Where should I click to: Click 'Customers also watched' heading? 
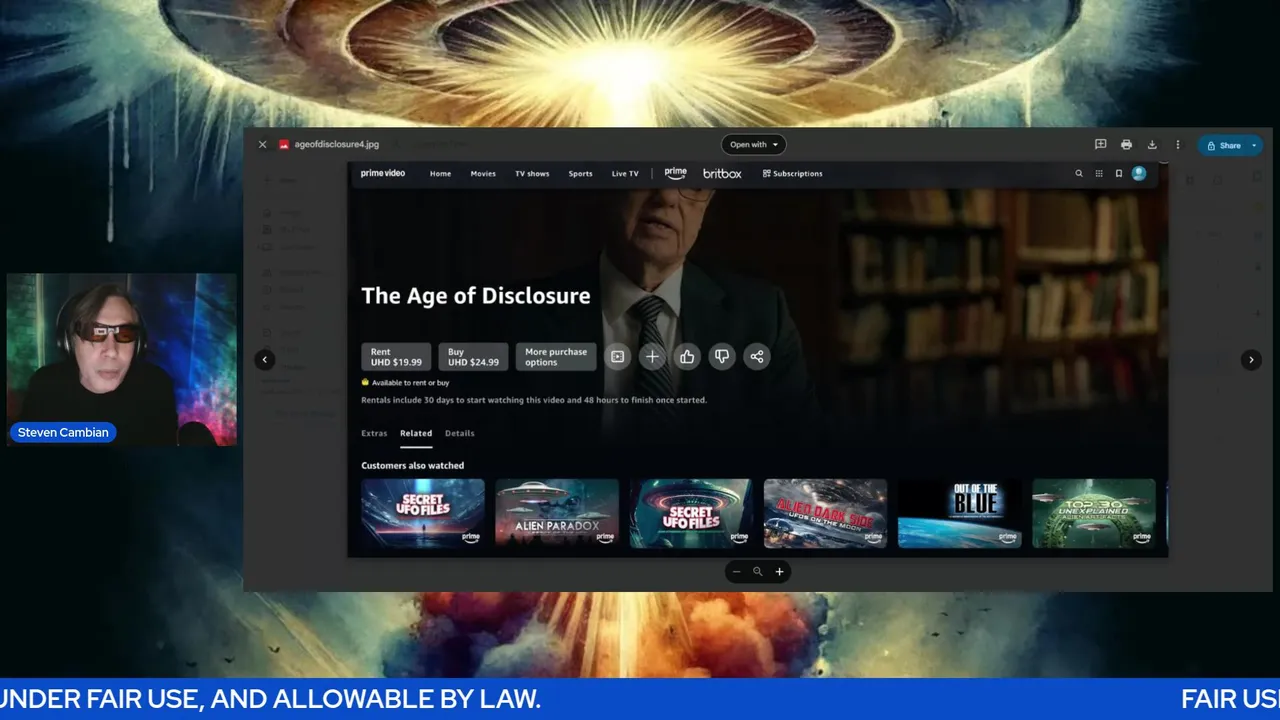pos(413,466)
